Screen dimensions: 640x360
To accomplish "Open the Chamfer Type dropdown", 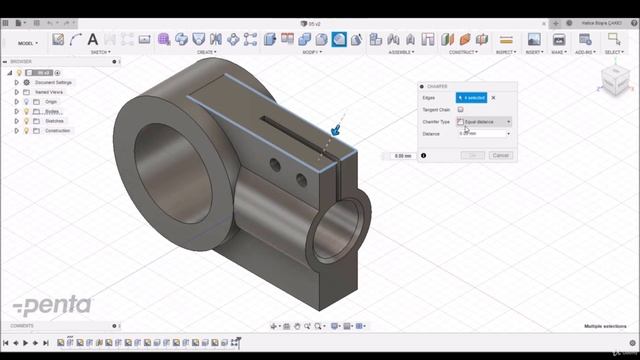I will point(484,122).
